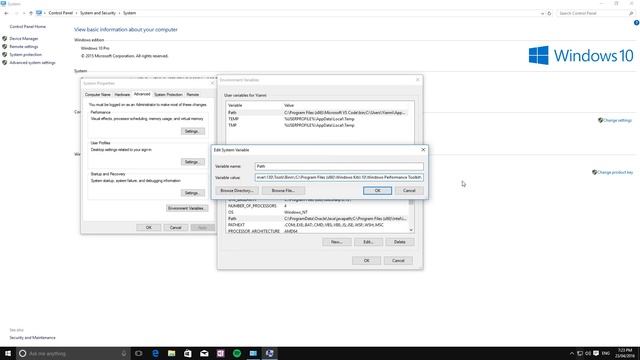The image size is (640, 360).
Task: Click the taskbar clock and date
Action: point(625,353)
